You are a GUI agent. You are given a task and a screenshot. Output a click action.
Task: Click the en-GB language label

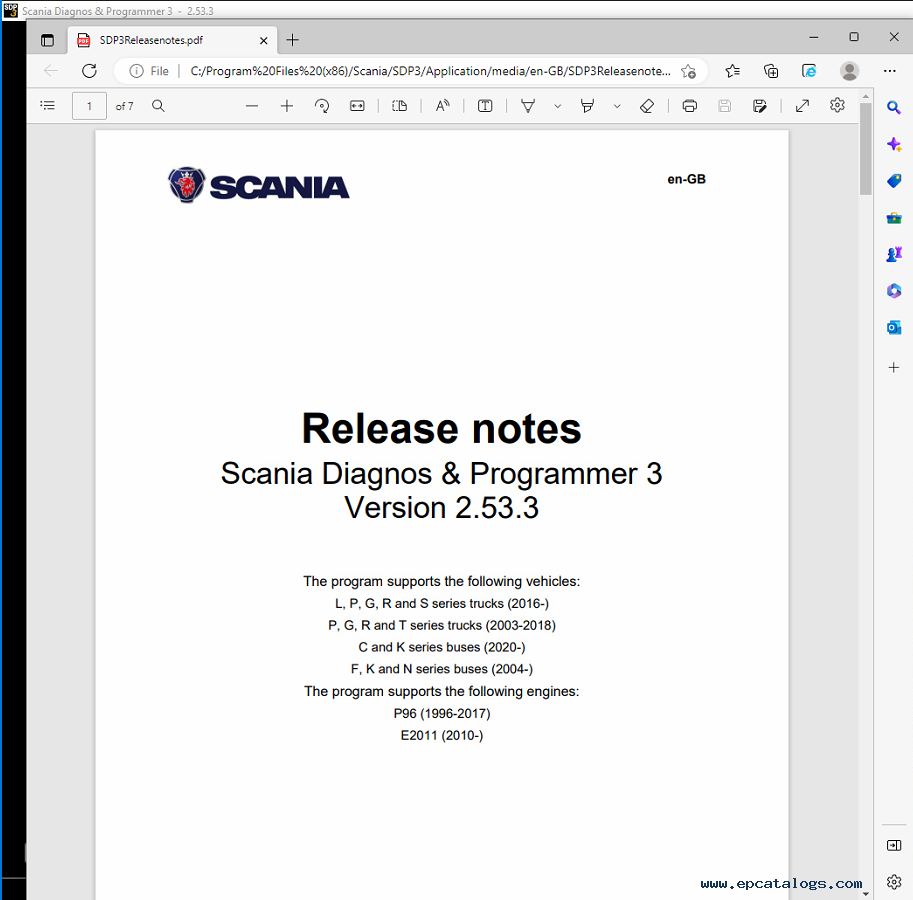686,179
